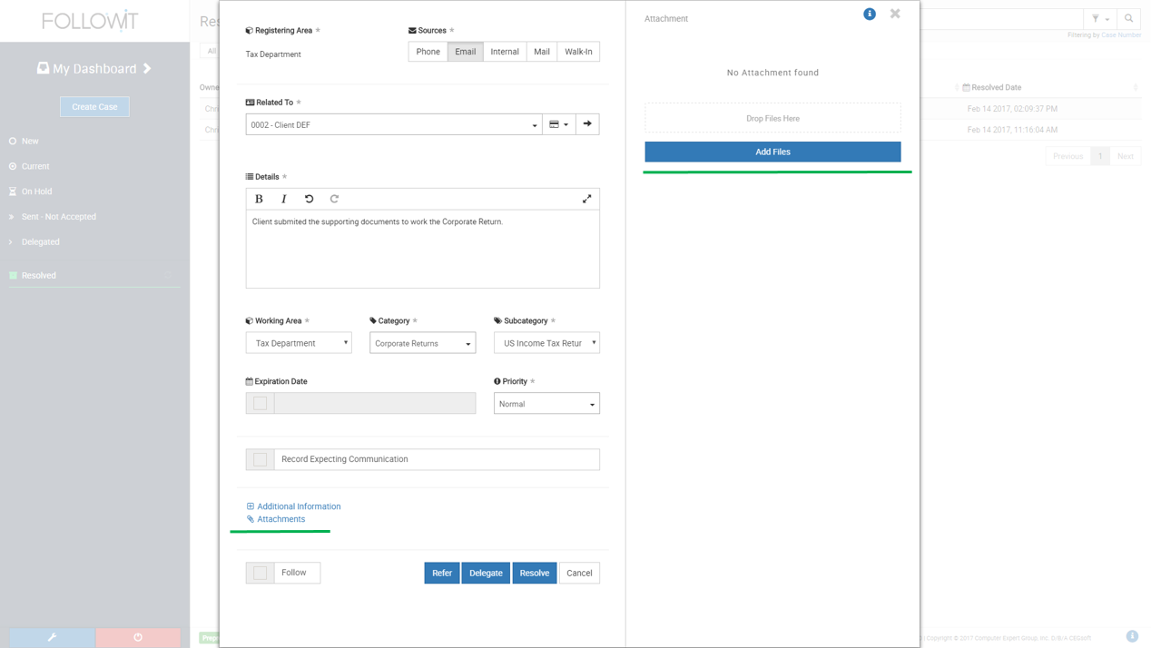Click the Add Files button

point(772,152)
